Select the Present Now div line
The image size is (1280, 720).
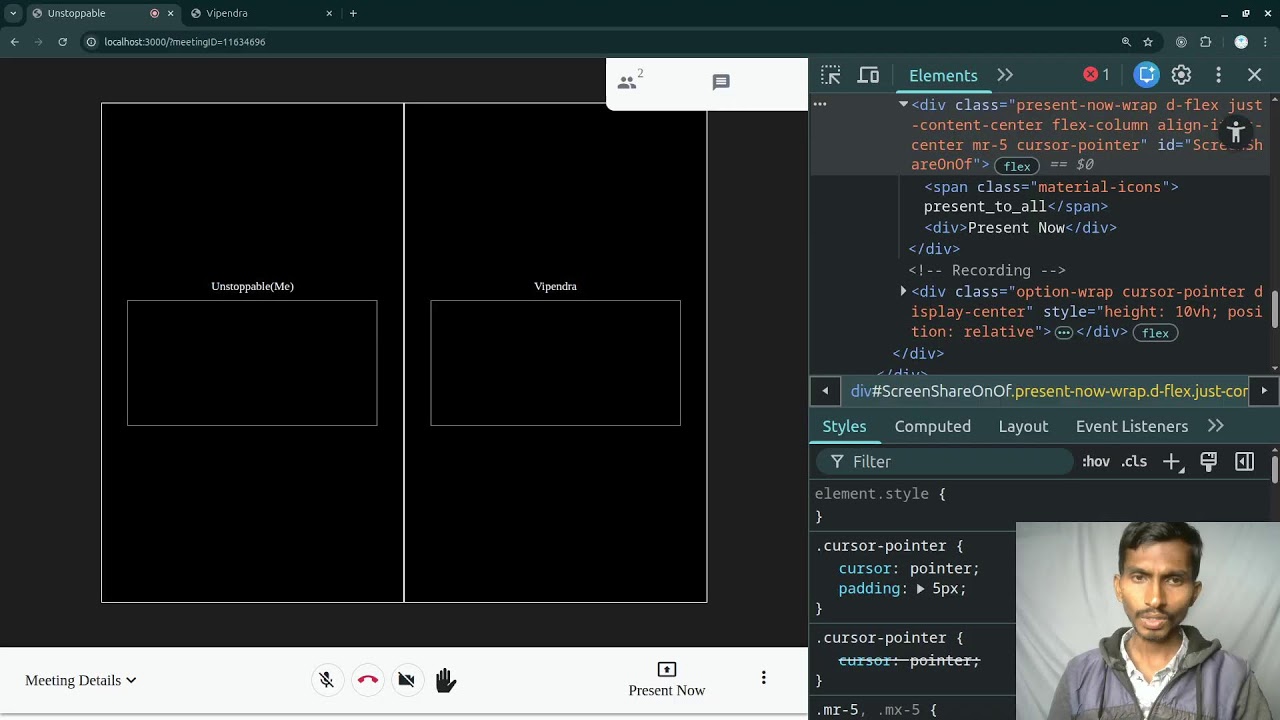pos(1020,228)
